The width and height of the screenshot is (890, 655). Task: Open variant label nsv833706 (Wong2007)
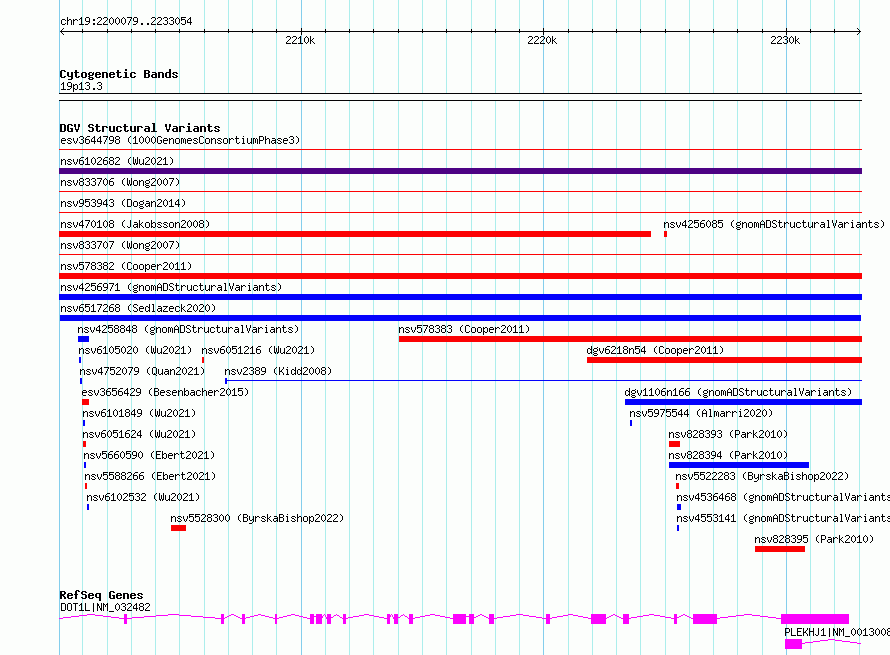[x=120, y=182]
